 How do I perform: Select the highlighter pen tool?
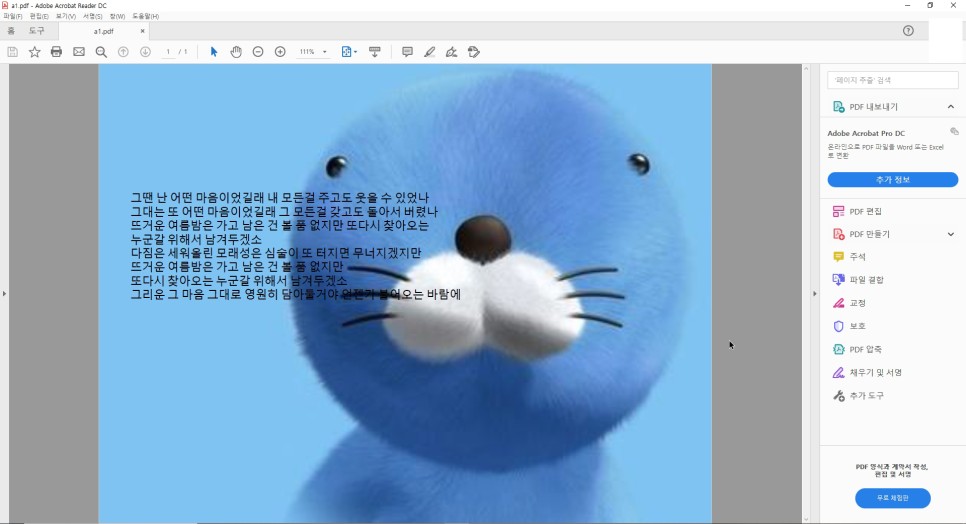pyautogui.click(x=429, y=52)
